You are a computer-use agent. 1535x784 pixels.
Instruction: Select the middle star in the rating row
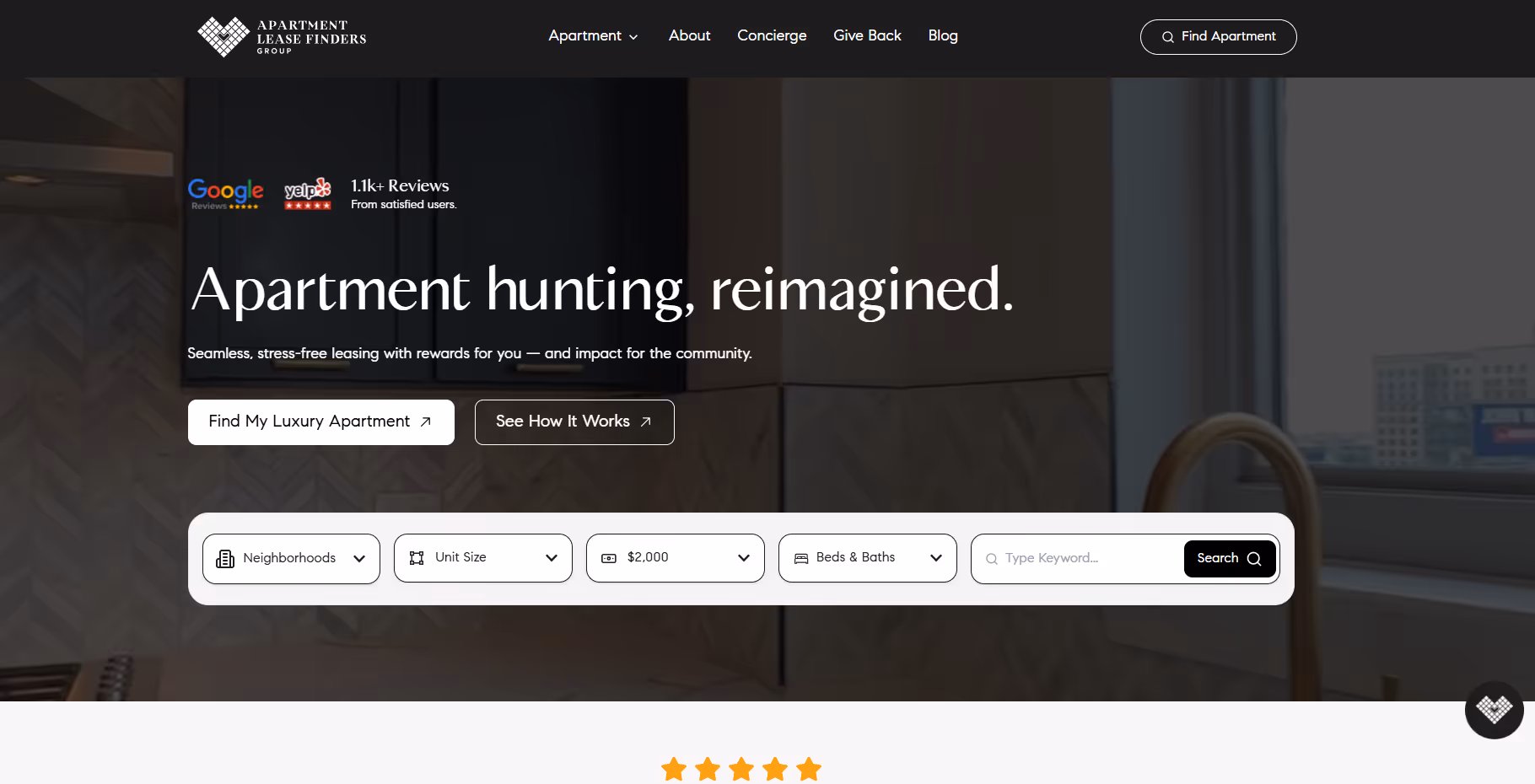741,768
